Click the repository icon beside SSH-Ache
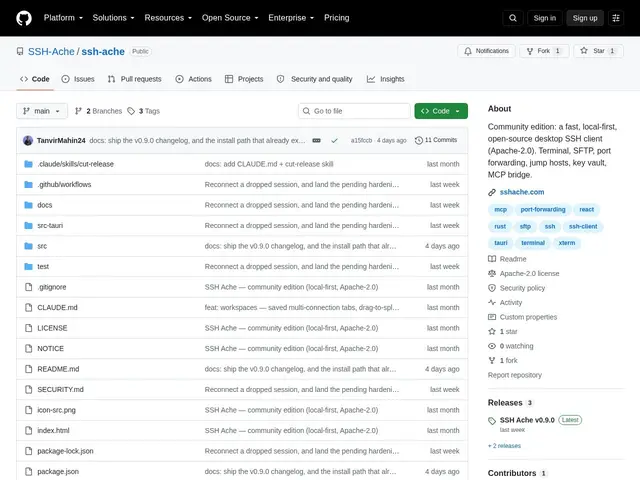Viewport: 640px width, 480px height. pos(20,51)
